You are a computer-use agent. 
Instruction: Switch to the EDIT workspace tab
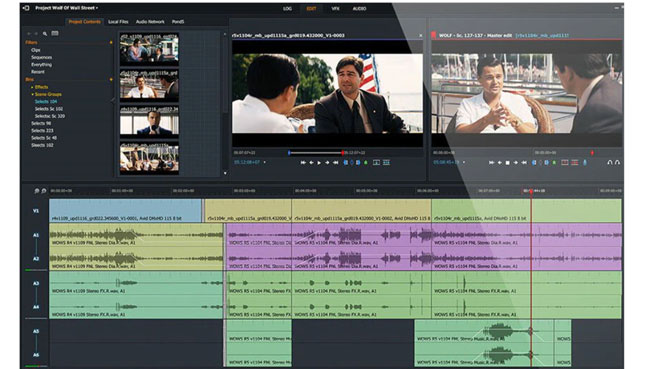click(x=311, y=8)
